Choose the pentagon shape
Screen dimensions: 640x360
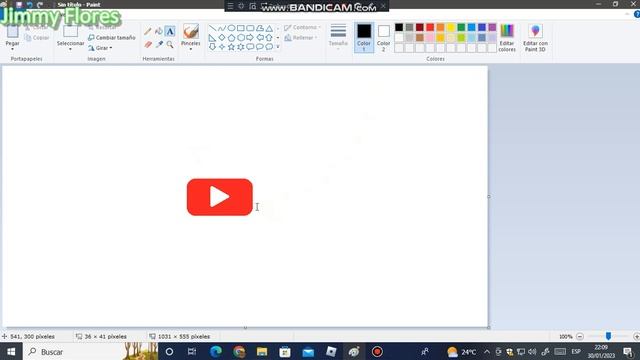[231, 38]
